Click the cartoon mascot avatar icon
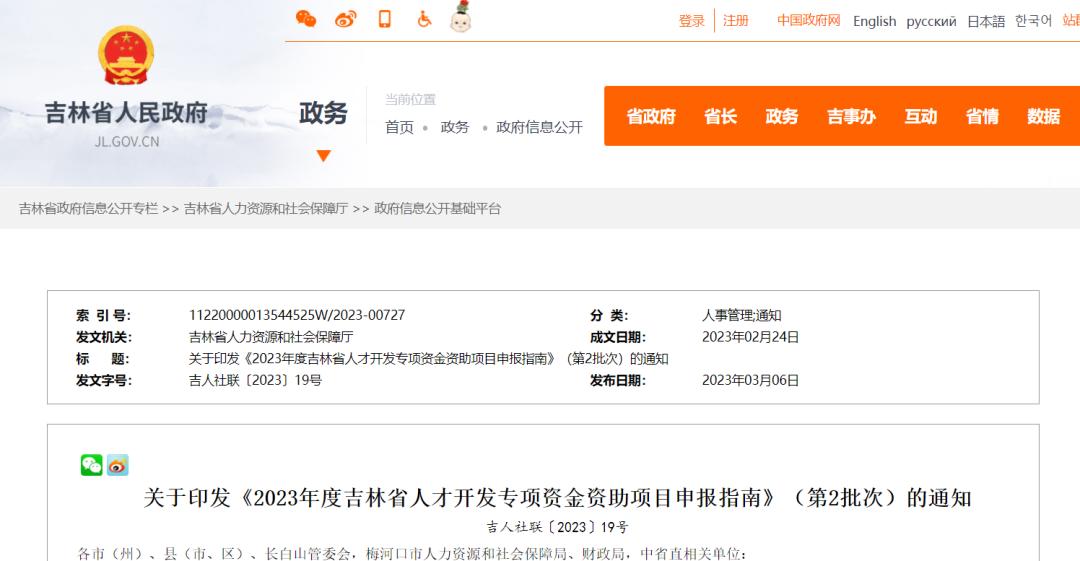 pyautogui.click(x=461, y=17)
